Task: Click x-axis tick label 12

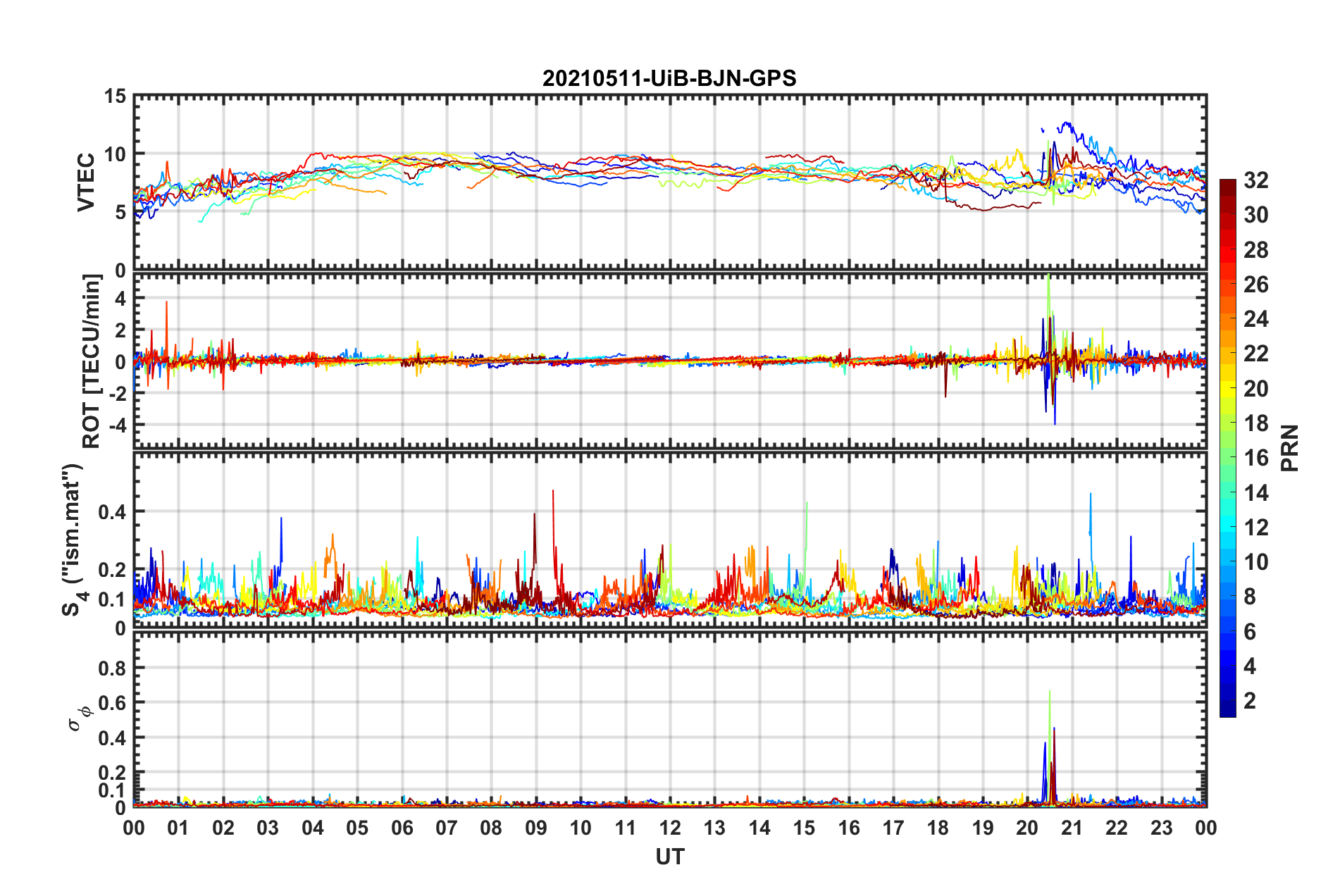Action: point(670,828)
